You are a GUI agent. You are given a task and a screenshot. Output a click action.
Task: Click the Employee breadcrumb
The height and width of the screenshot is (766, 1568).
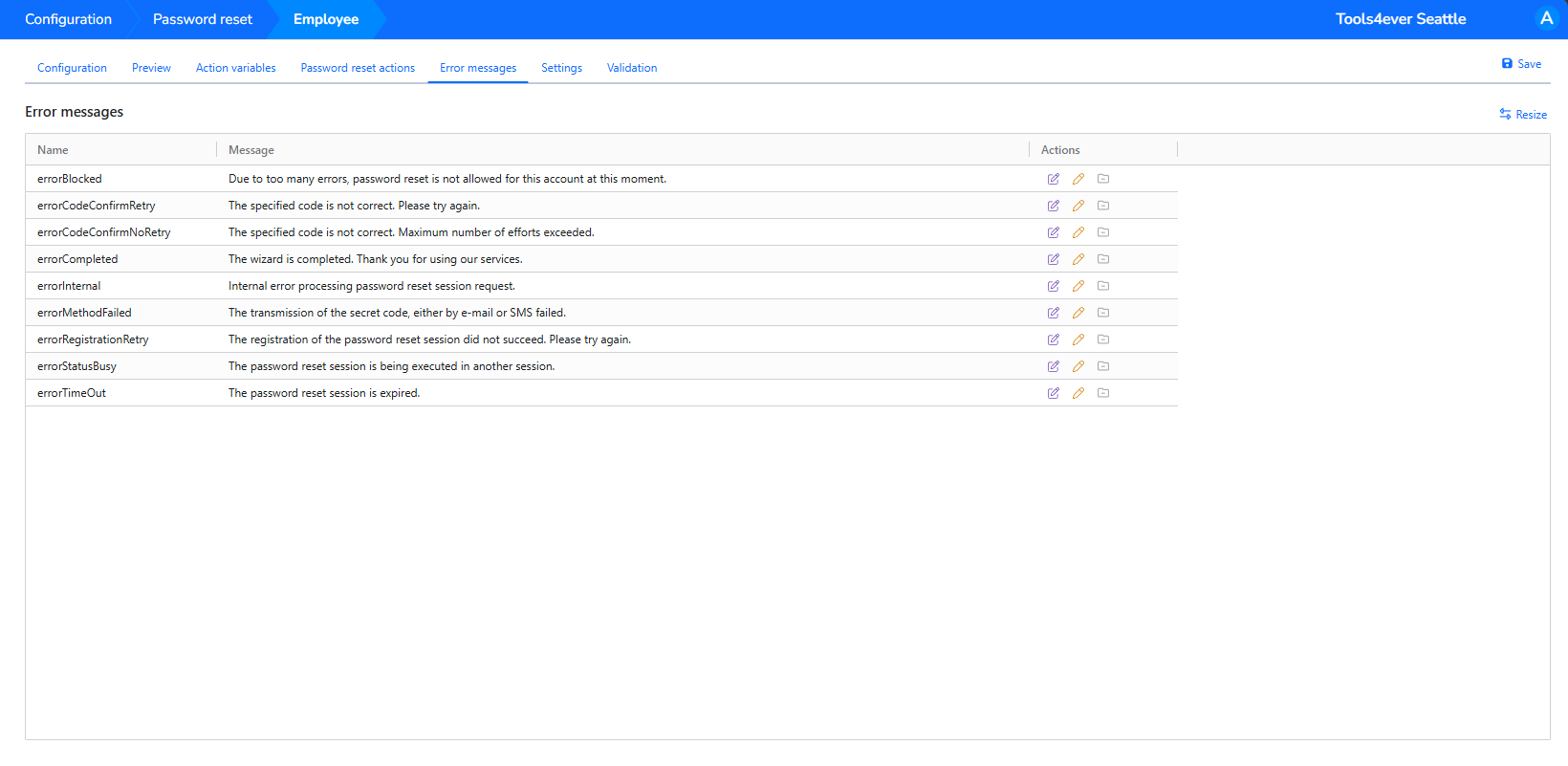click(326, 19)
